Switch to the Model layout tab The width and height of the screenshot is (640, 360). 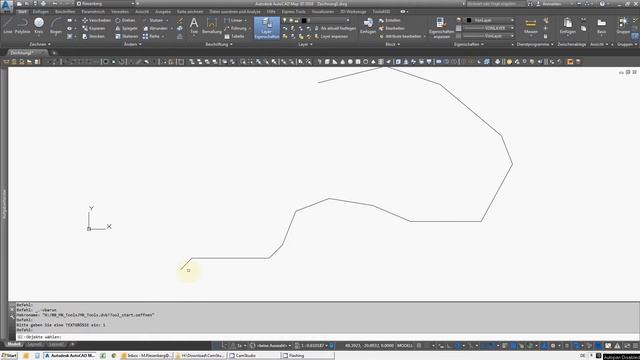pyautogui.click(x=13, y=344)
